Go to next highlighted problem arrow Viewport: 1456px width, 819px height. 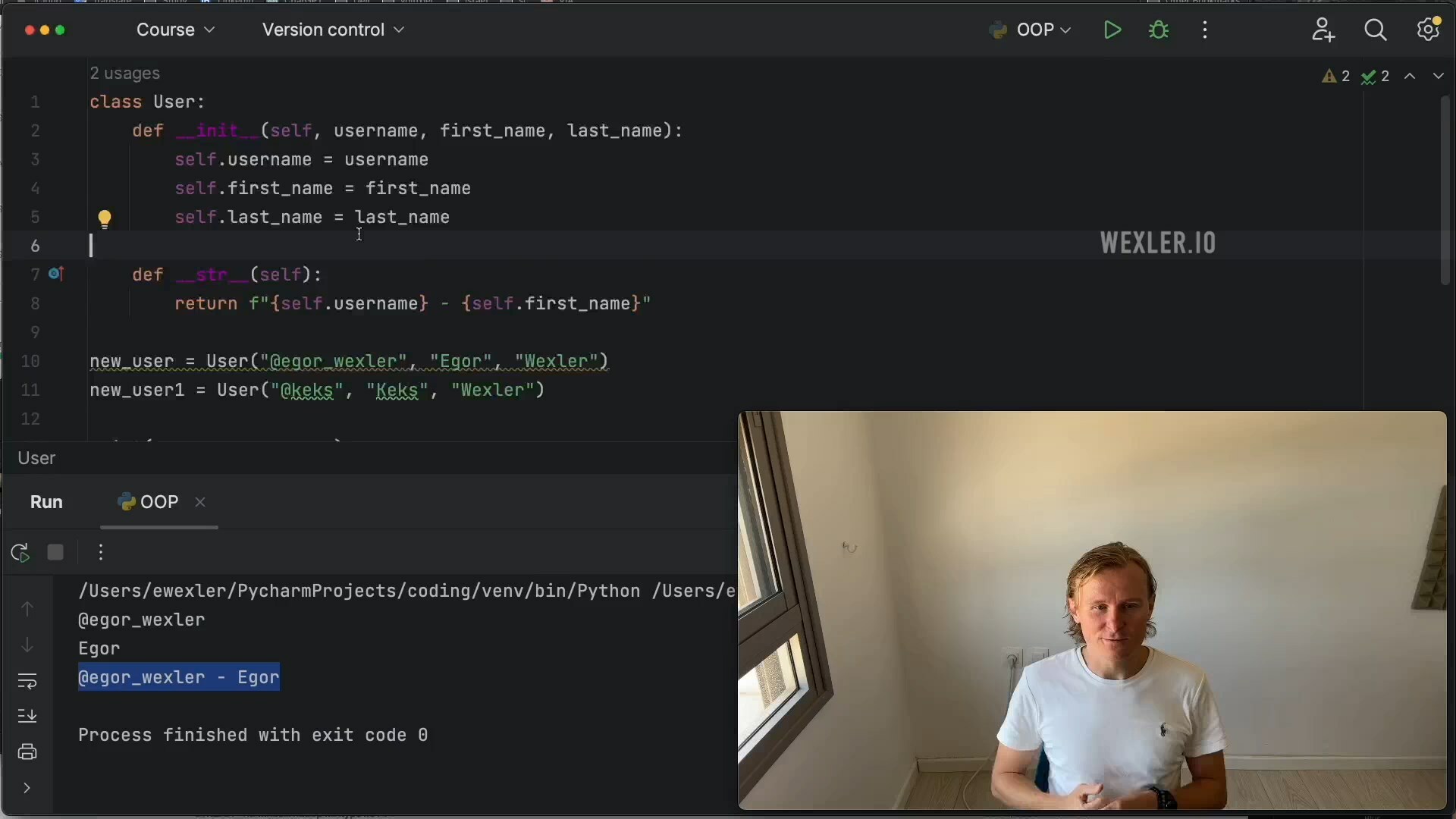[1439, 76]
